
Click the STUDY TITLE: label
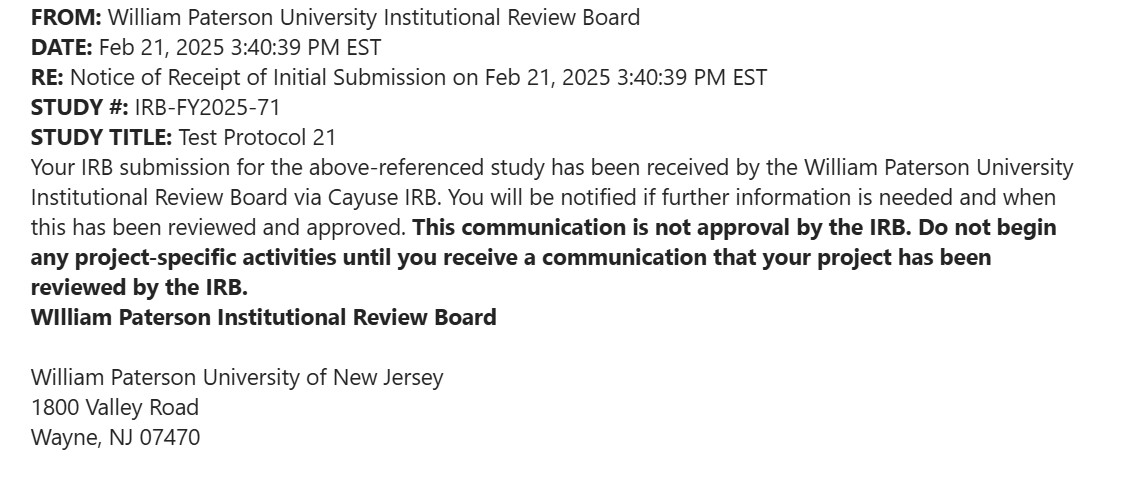(102, 138)
